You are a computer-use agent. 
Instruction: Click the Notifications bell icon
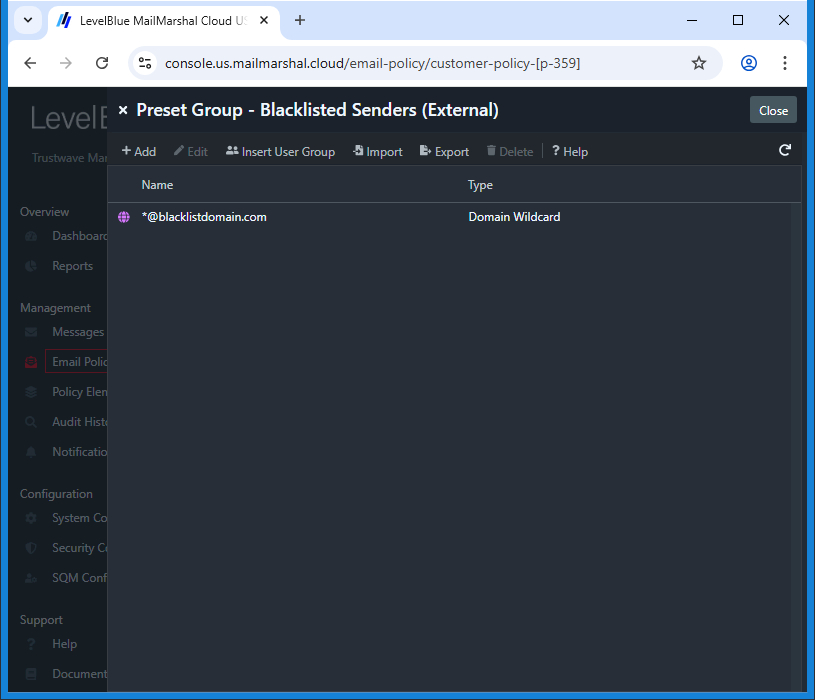click(x=31, y=452)
